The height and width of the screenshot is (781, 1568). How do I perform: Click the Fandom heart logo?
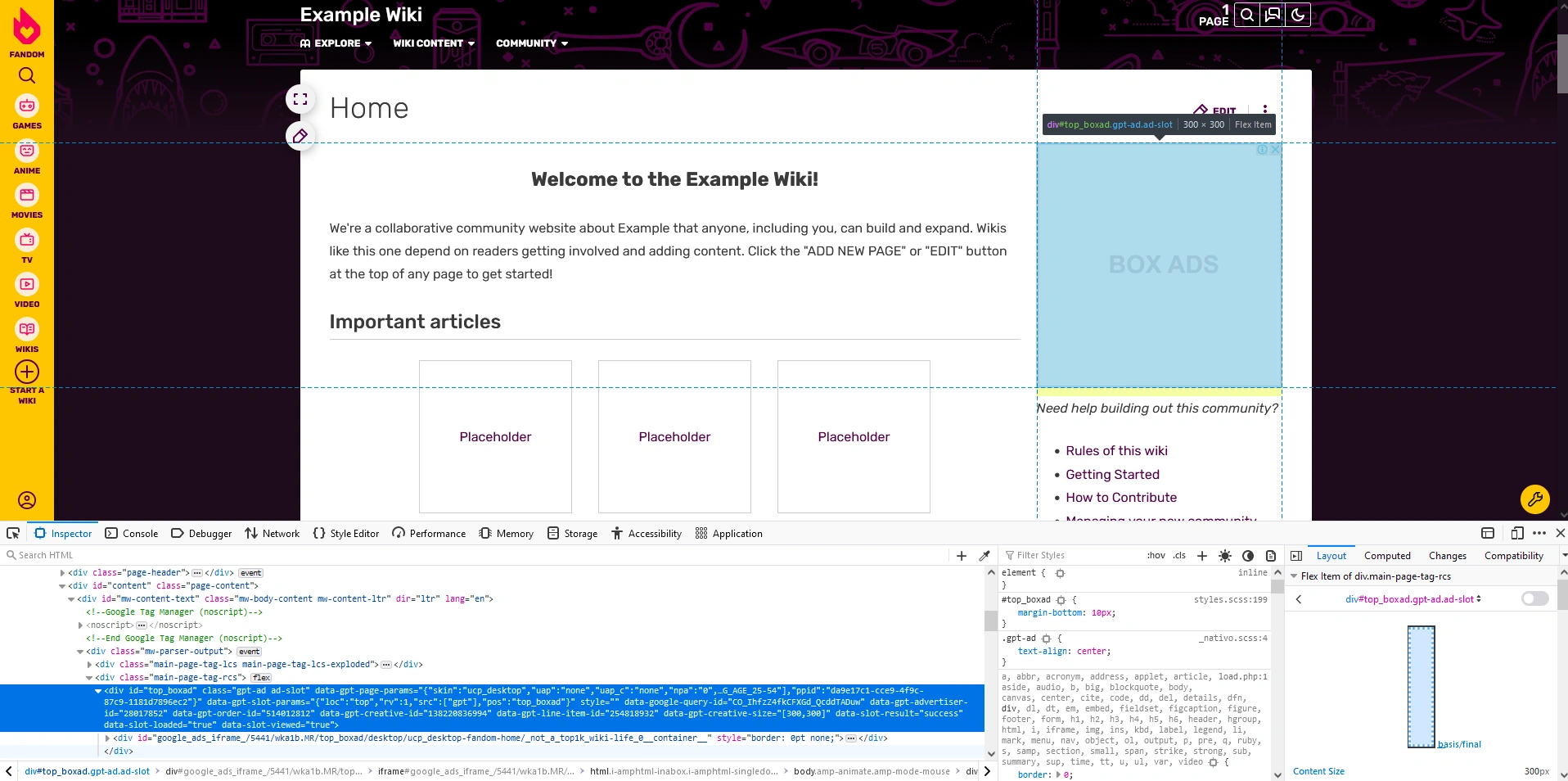tap(27, 27)
